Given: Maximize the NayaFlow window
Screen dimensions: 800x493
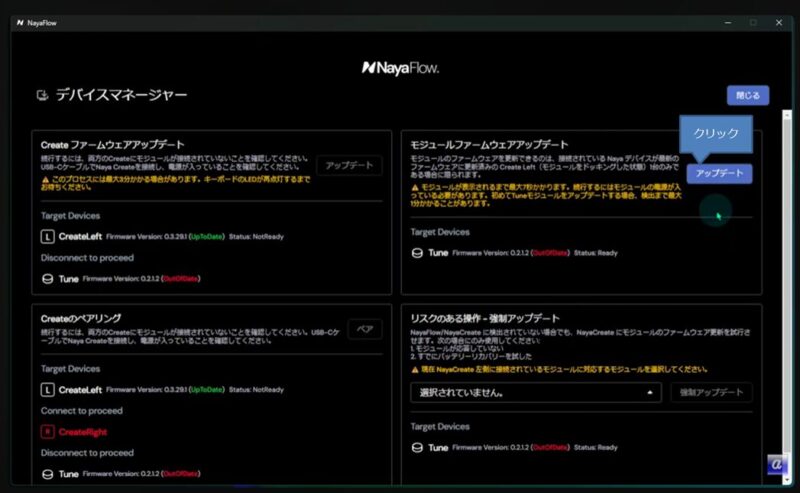Looking at the screenshot, I should click(x=753, y=22).
